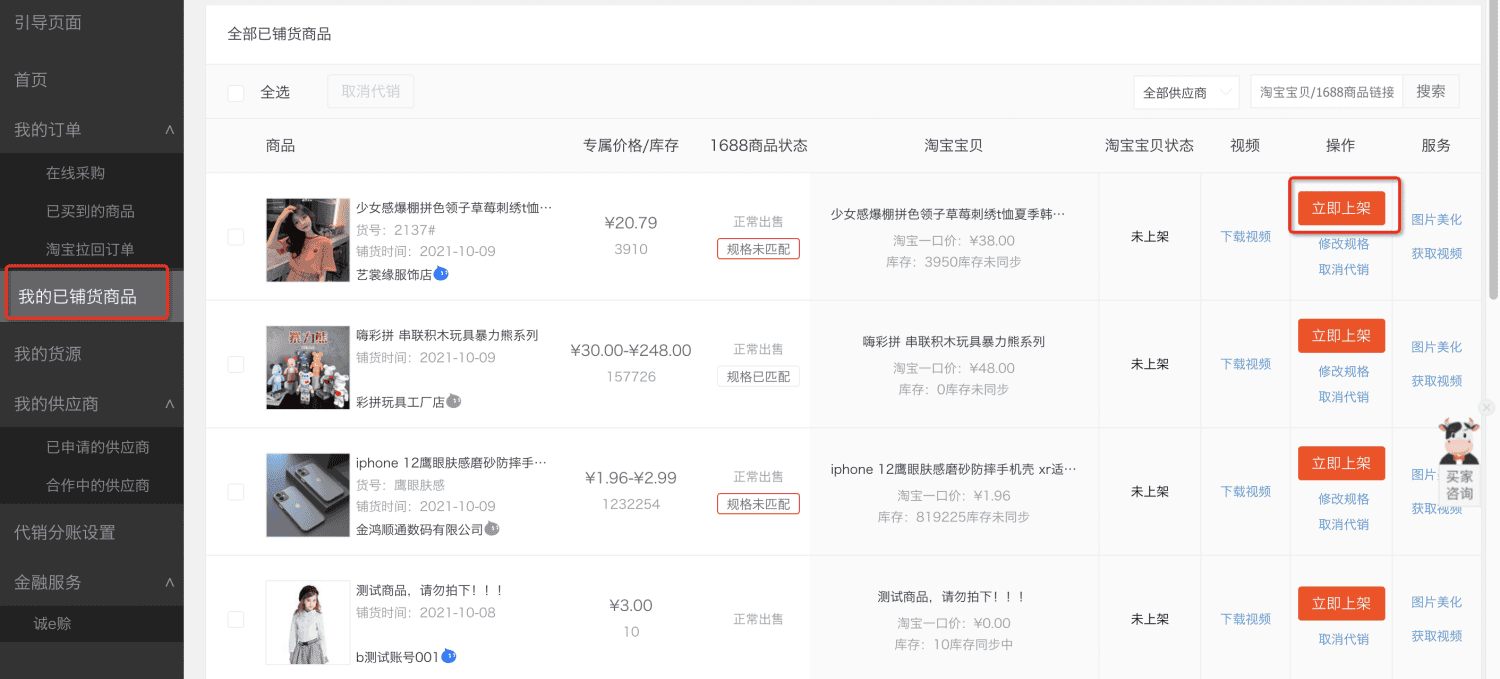1500x679 pixels.
Task: Click 立即上架 for the first product
Action: pos(1341,207)
